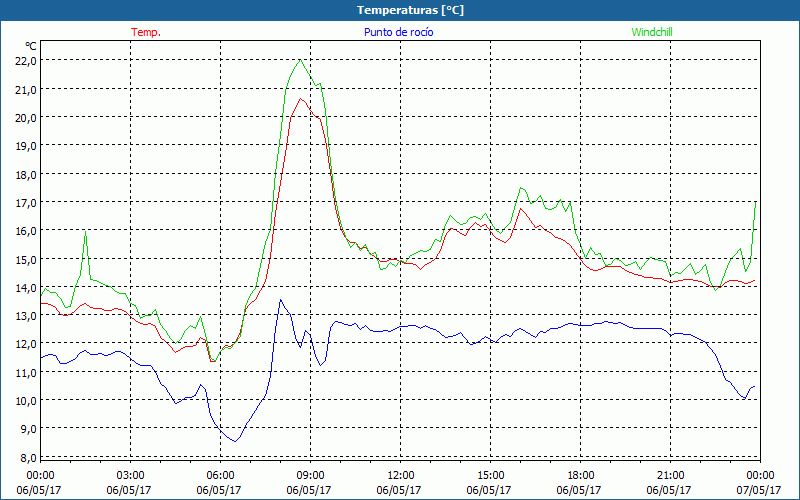Image resolution: width=800 pixels, height=500 pixels.
Task: Click the '06:00' time label
Action: click(x=220, y=475)
